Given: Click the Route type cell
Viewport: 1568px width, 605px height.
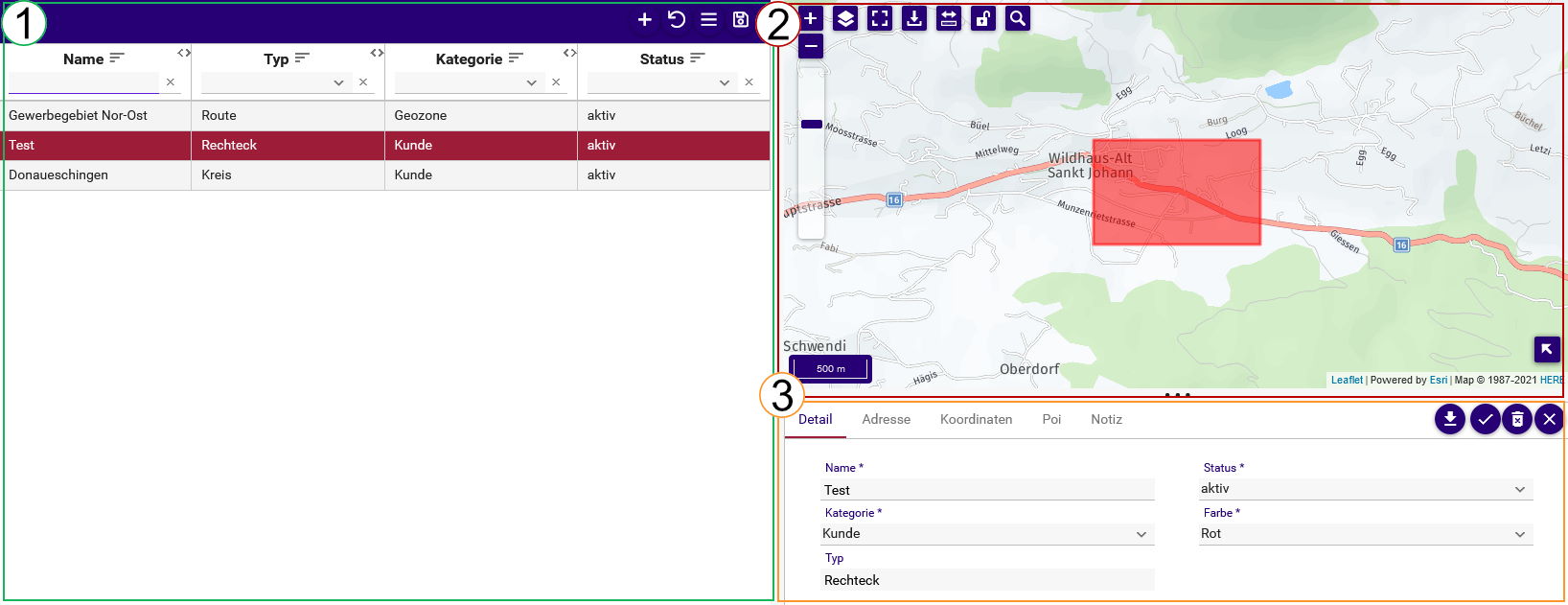Looking at the screenshot, I should (x=288, y=115).
